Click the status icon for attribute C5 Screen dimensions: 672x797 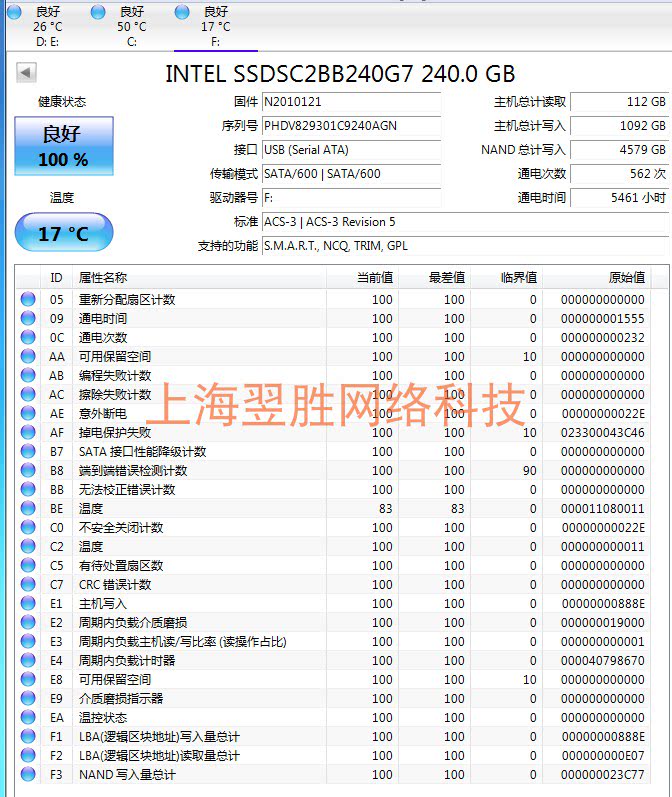click(28, 565)
